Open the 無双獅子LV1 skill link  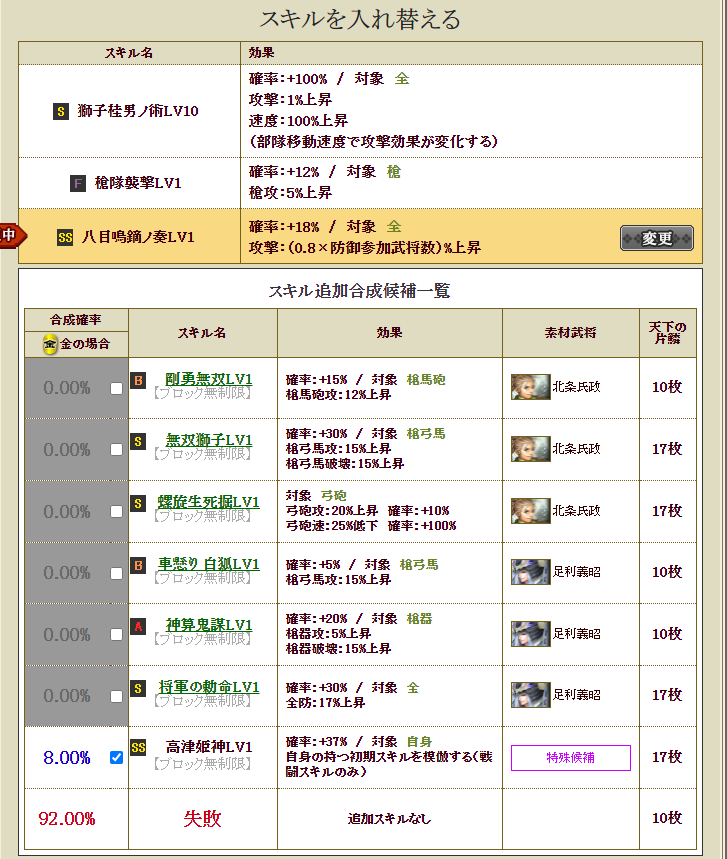point(208,440)
